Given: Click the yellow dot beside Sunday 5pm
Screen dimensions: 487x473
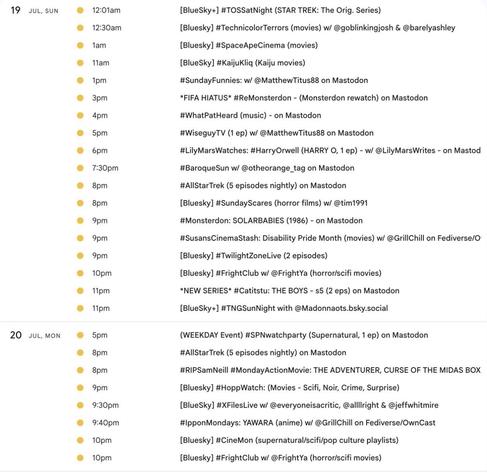Looking at the screenshot, I should (x=80, y=133).
